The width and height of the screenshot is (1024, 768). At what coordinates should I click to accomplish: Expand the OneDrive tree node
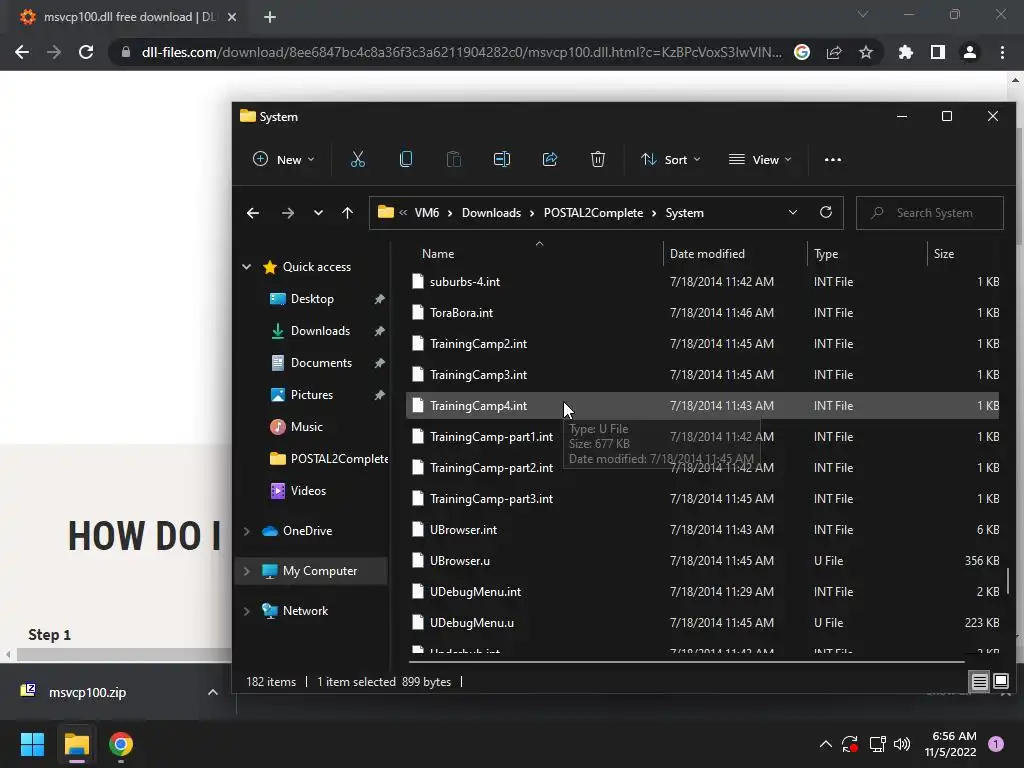(x=246, y=531)
